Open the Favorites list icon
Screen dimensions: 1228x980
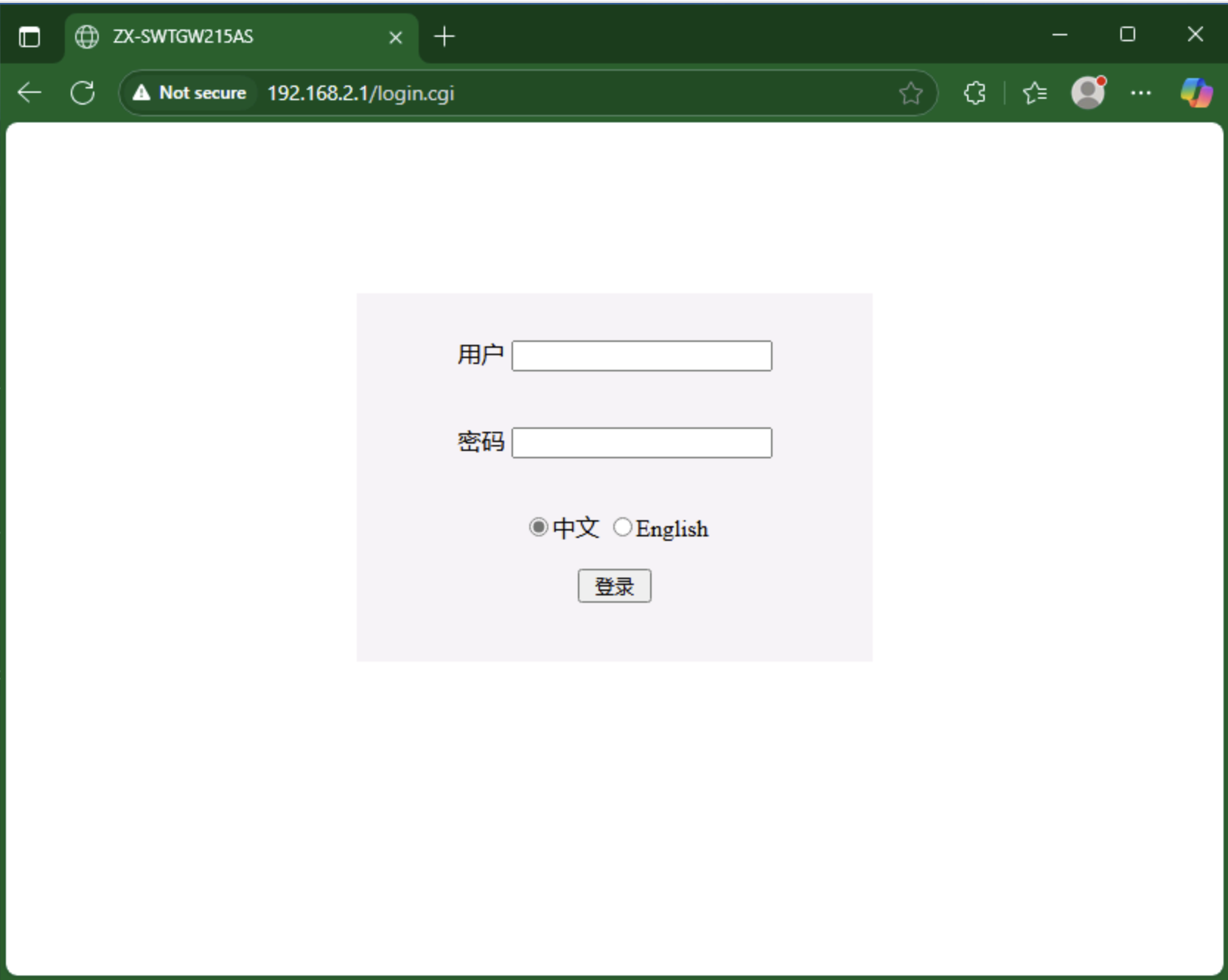click(x=1035, y=93)
